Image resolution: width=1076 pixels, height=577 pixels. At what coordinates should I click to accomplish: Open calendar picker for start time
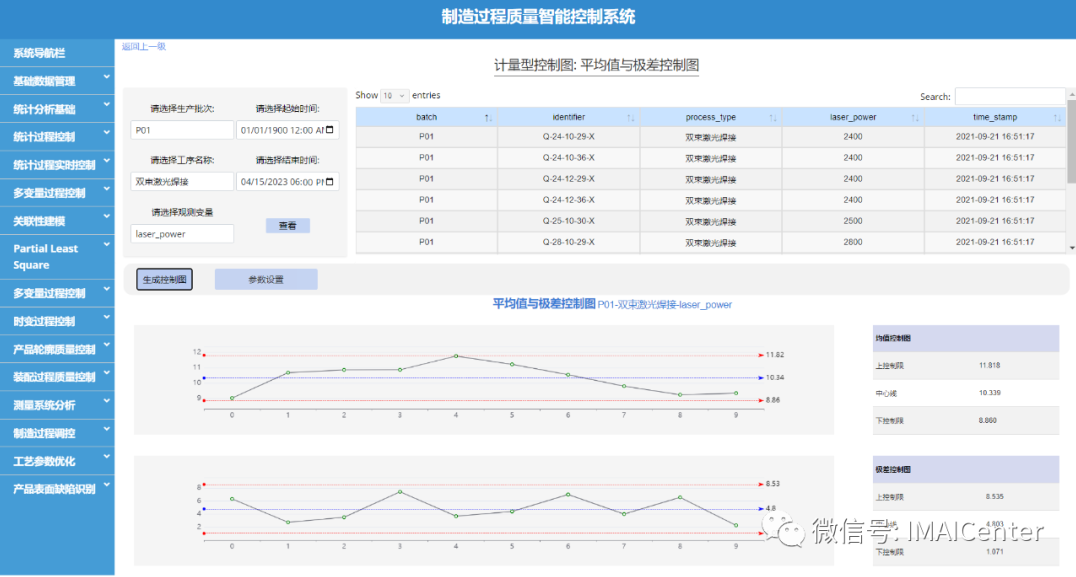(x=331, y=130)
